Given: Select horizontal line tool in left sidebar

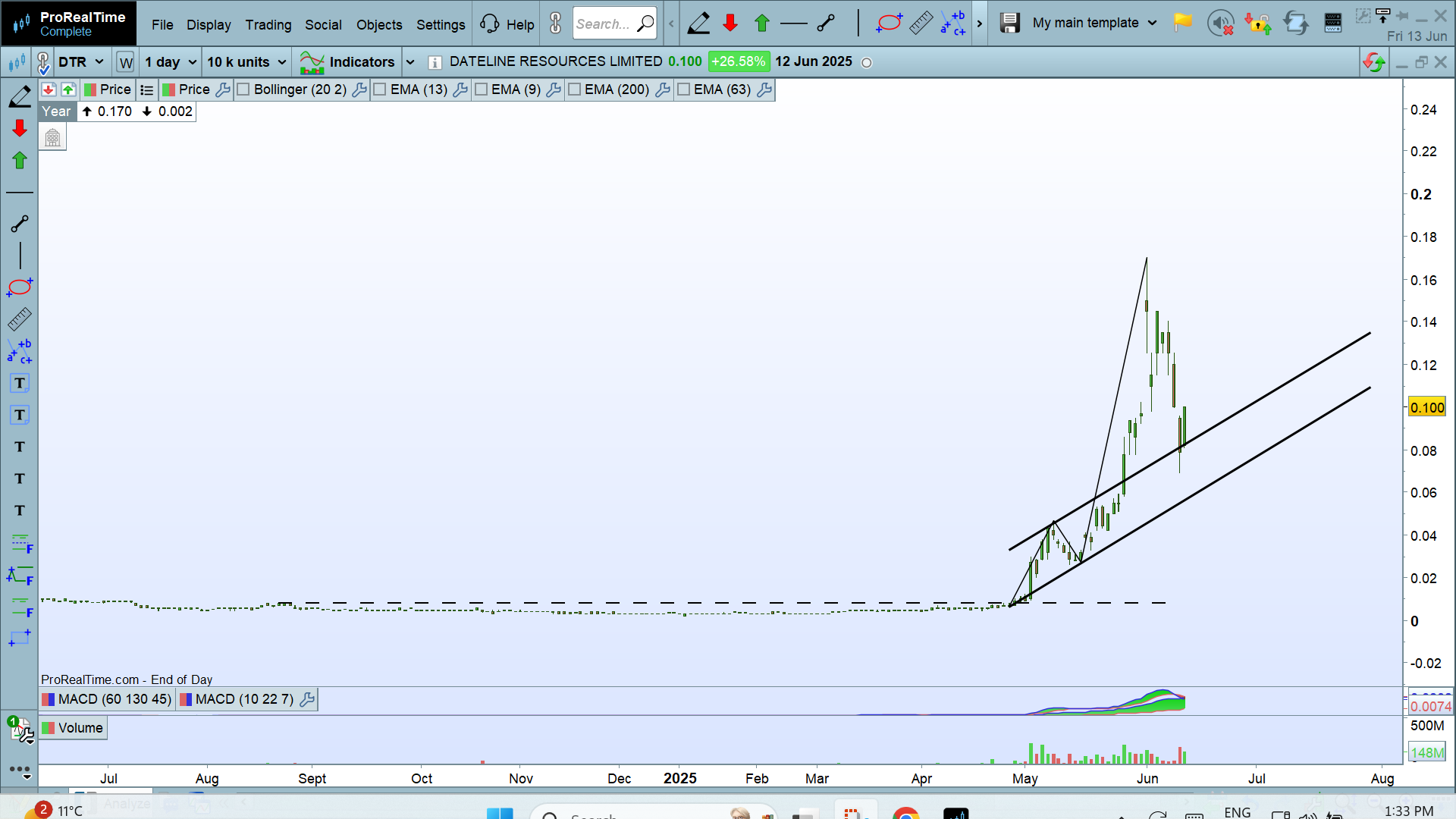Looking at the screenshot, I should (20, 193).
